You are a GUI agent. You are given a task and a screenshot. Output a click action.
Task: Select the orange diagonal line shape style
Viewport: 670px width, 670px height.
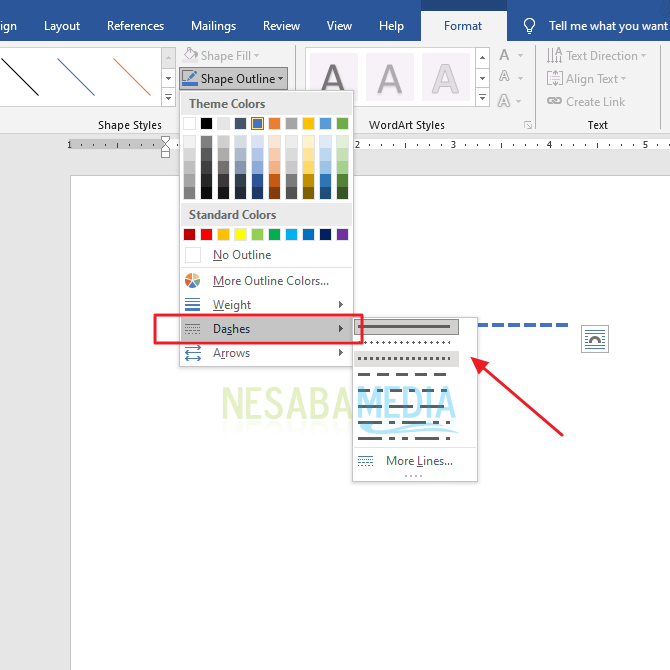(x=131, y=76)
